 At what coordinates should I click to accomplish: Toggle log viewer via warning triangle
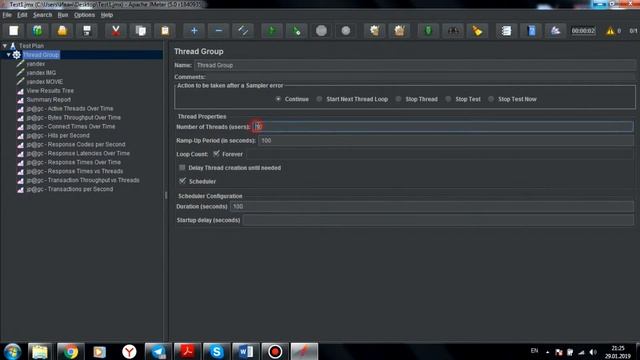pyautogui.click(x=610, y=31)
